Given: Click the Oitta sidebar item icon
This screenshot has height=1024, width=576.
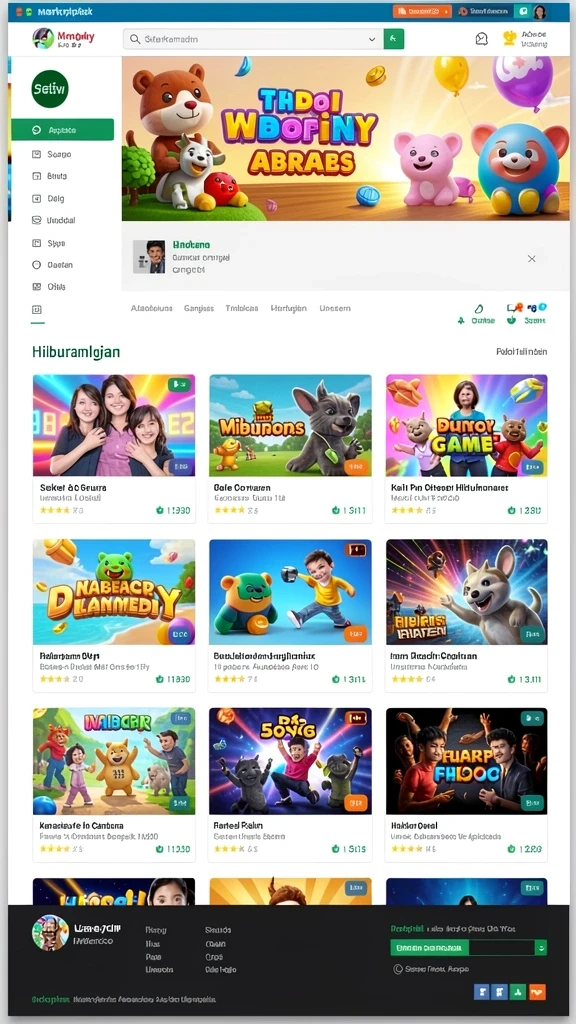Looking at the screenshot, I should (x=37, y=287).
